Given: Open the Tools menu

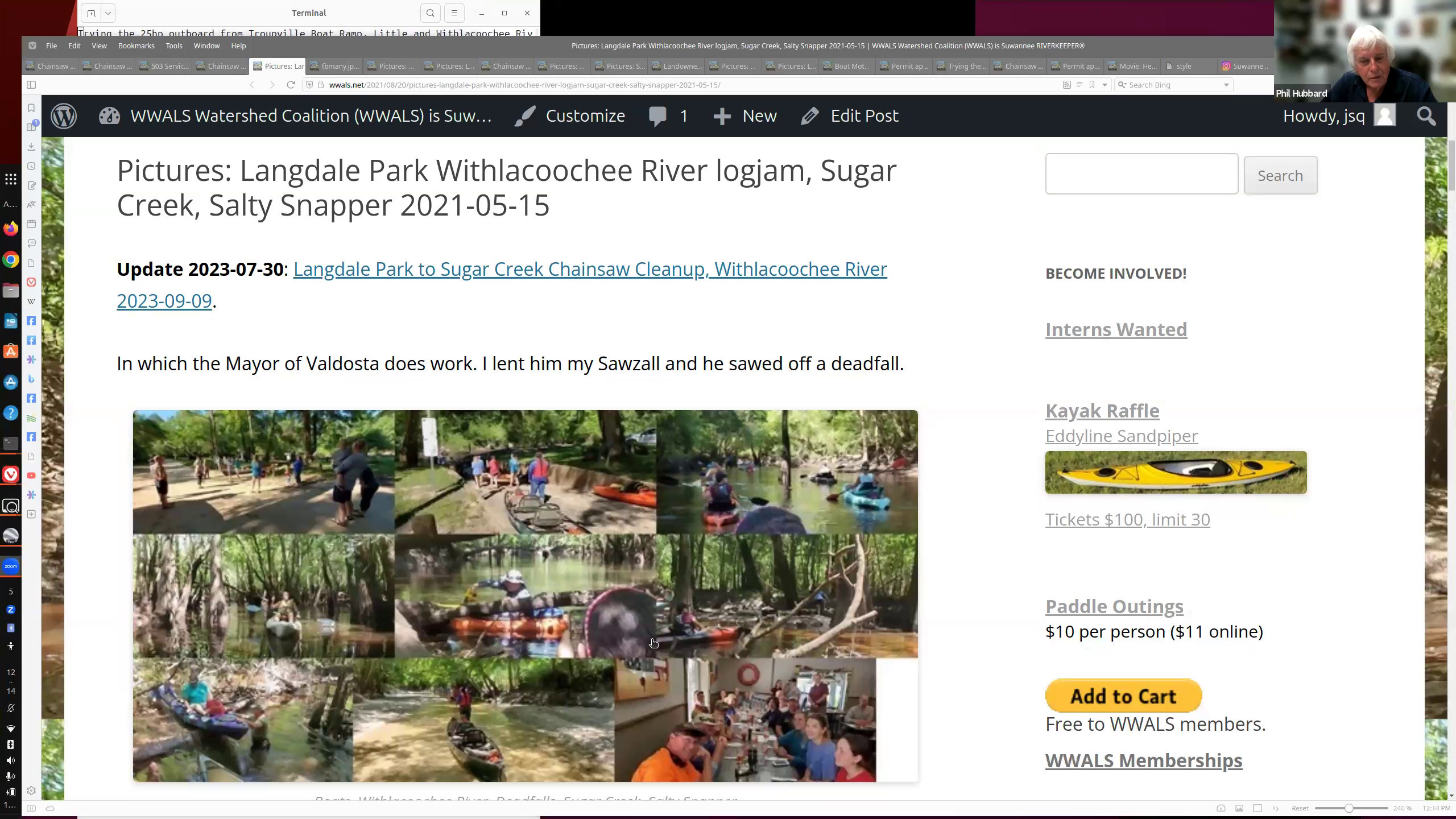Looking at the screenshot, I should [x=174, y=45].
